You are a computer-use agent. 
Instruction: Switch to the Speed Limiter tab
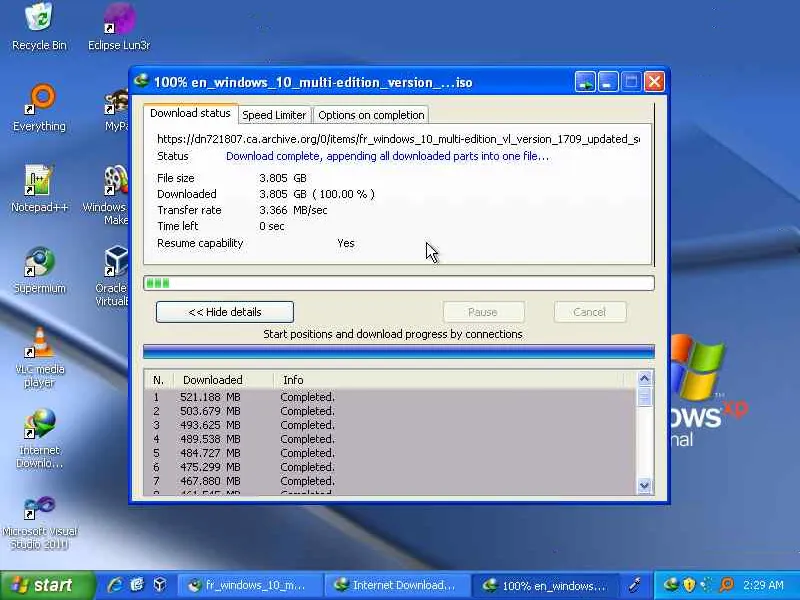click(274, 115)
